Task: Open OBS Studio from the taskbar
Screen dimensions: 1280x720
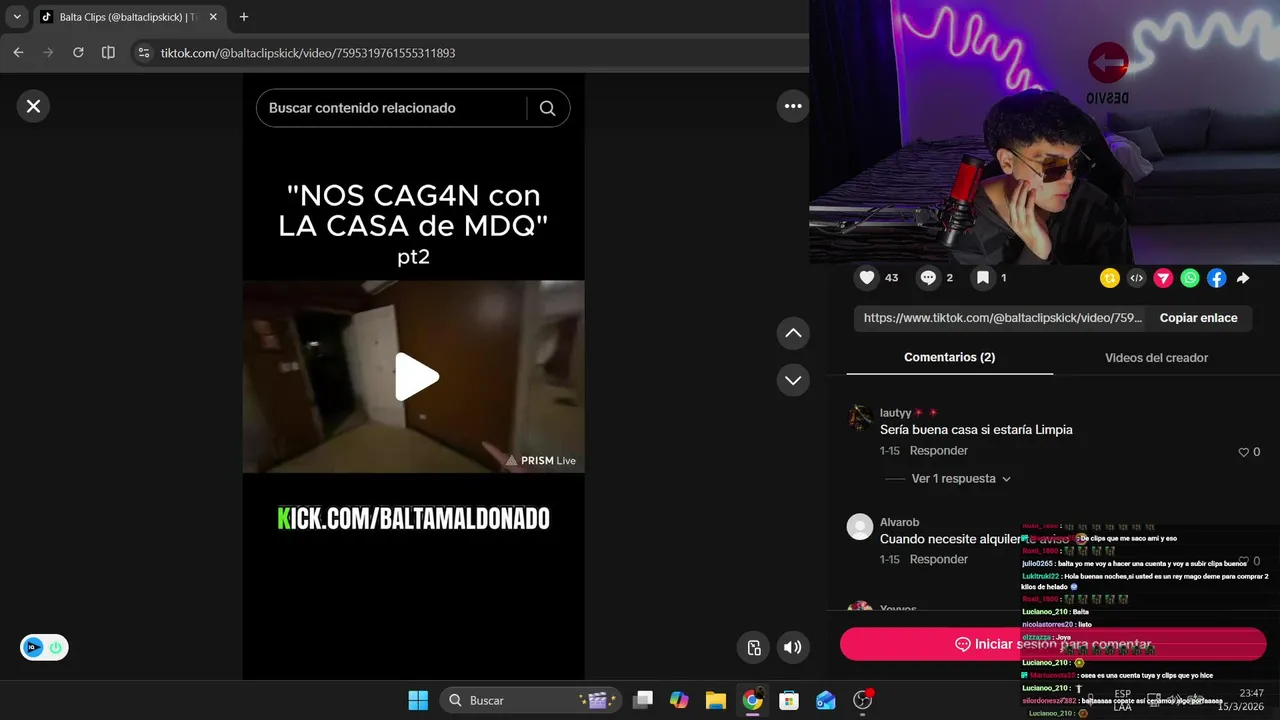Action: (862, 700)
